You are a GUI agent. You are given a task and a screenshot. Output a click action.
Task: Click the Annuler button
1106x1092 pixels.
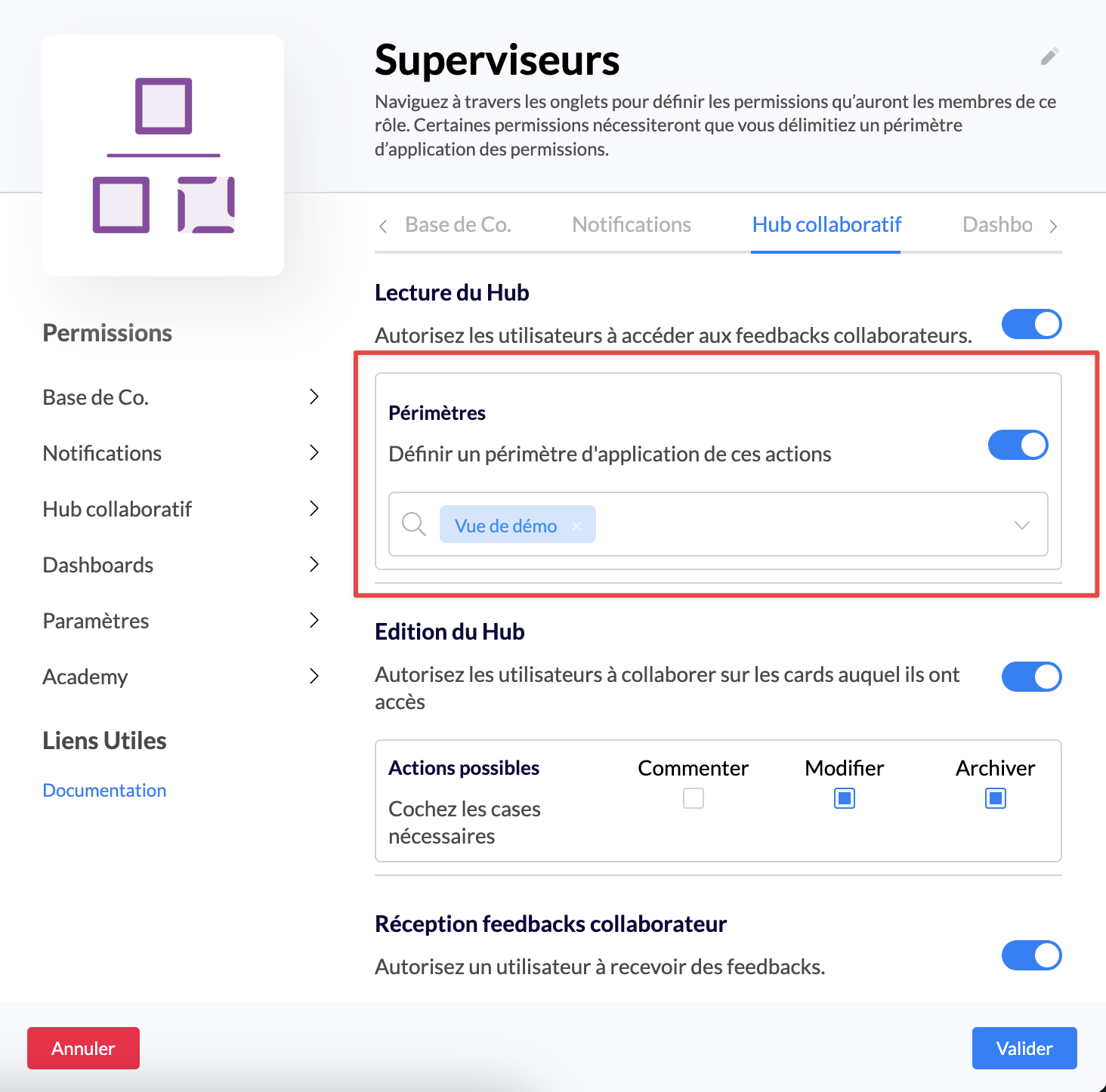pyautogui.click(x=83, y=1048)
